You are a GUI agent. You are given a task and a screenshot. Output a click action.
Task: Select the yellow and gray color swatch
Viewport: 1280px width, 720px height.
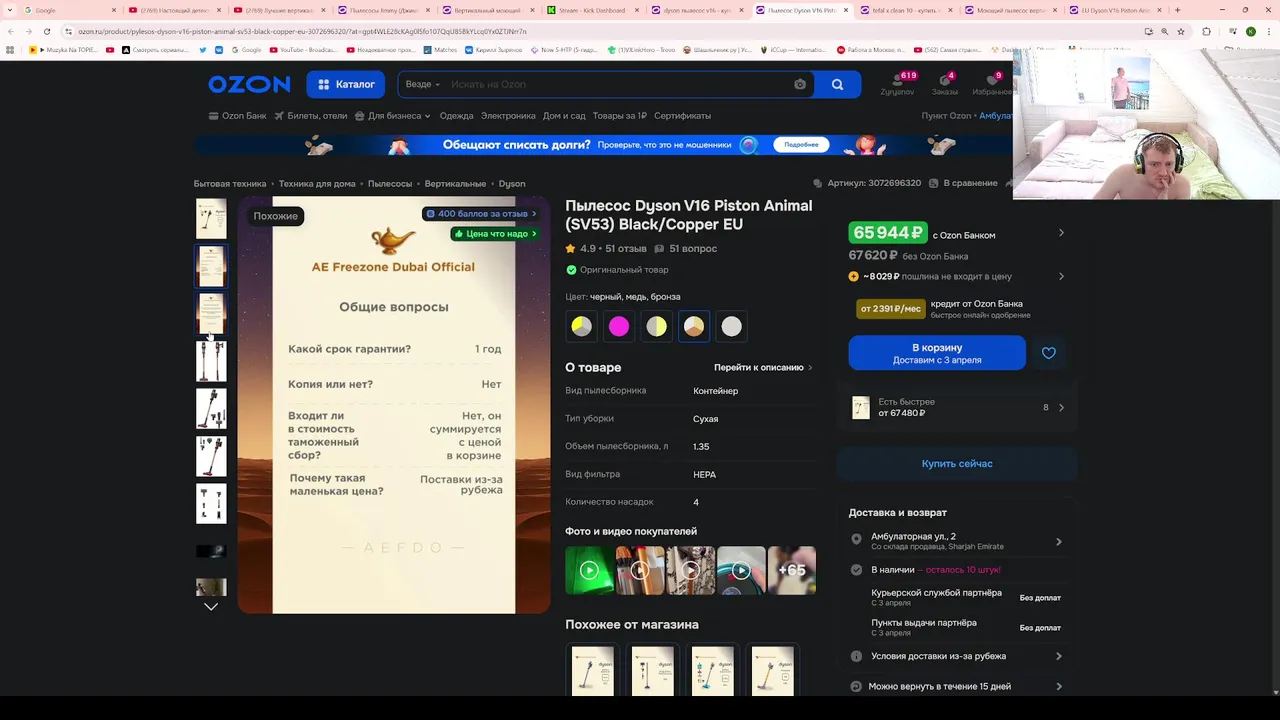point(656,326)
